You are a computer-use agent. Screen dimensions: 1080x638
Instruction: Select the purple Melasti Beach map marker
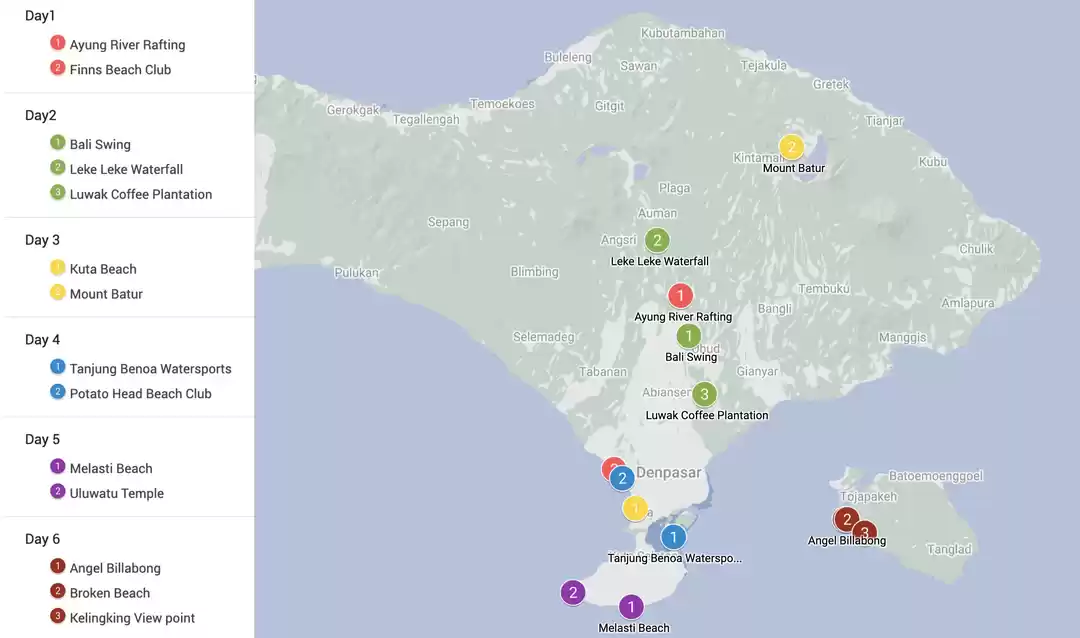pyautogui.click(x=631, y=607)
